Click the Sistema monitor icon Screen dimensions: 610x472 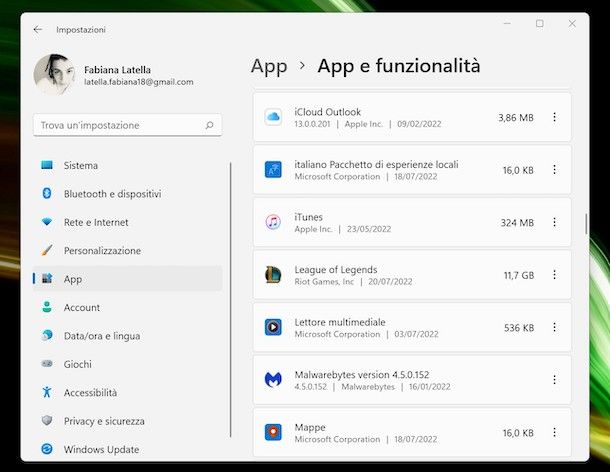[x=47, y=165]
